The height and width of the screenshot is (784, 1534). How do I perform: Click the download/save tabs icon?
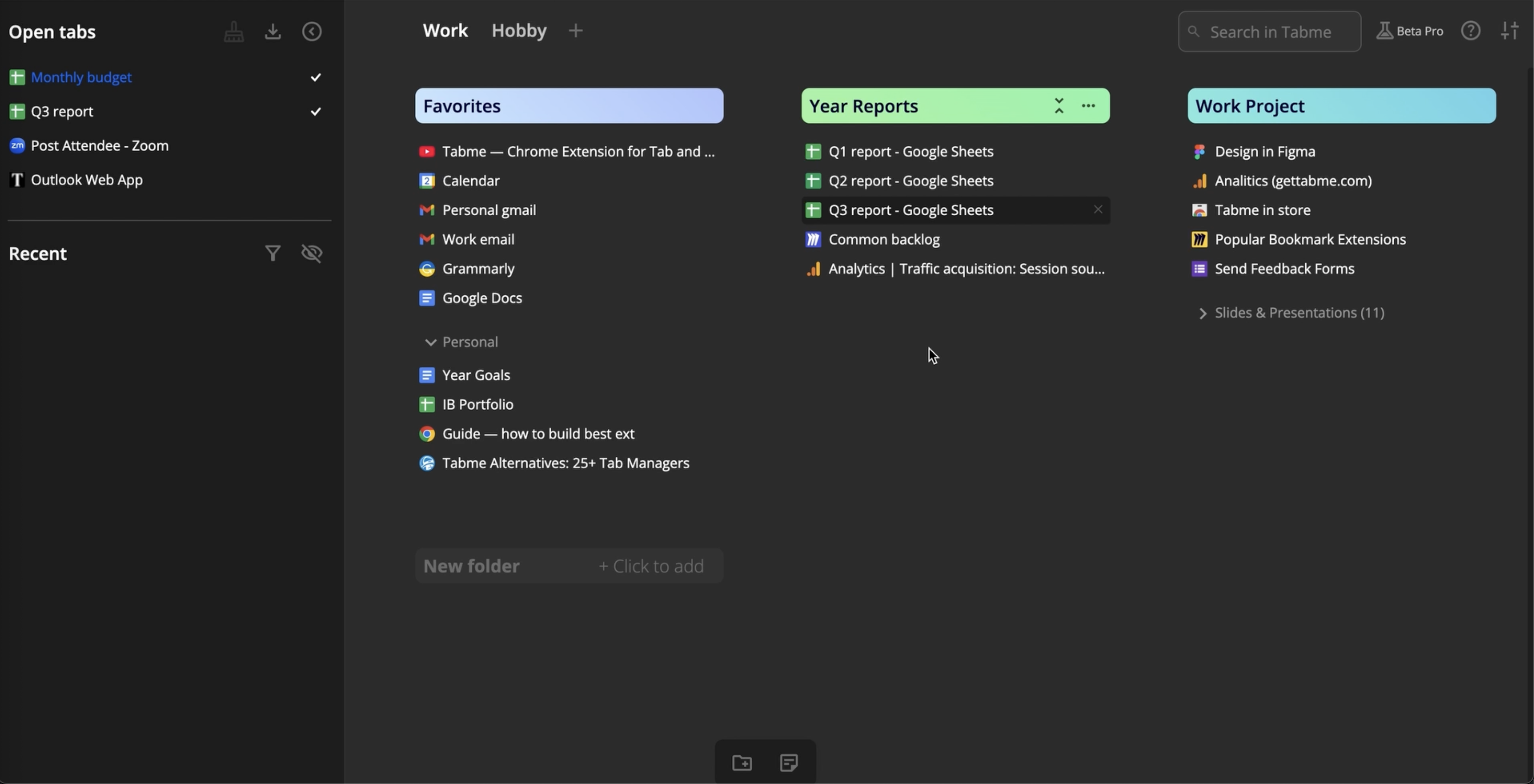[273, 31]
